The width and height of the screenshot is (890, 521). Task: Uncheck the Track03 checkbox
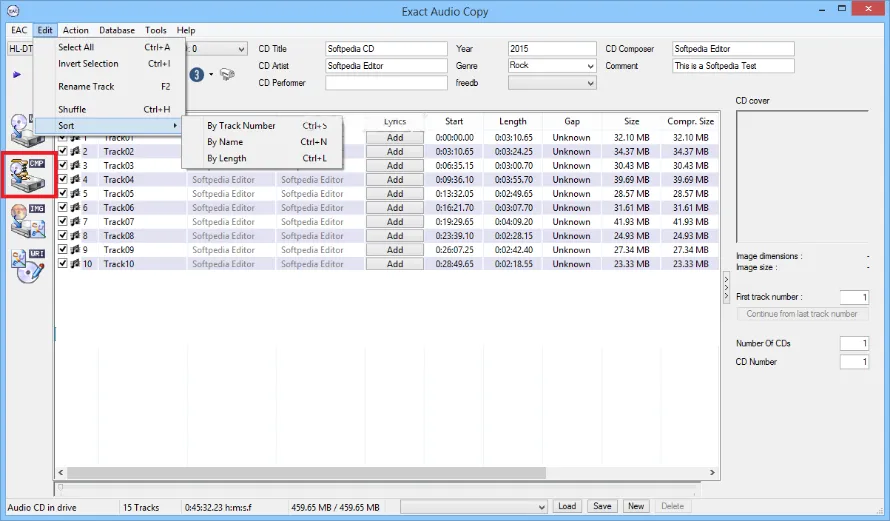point(62,165)
